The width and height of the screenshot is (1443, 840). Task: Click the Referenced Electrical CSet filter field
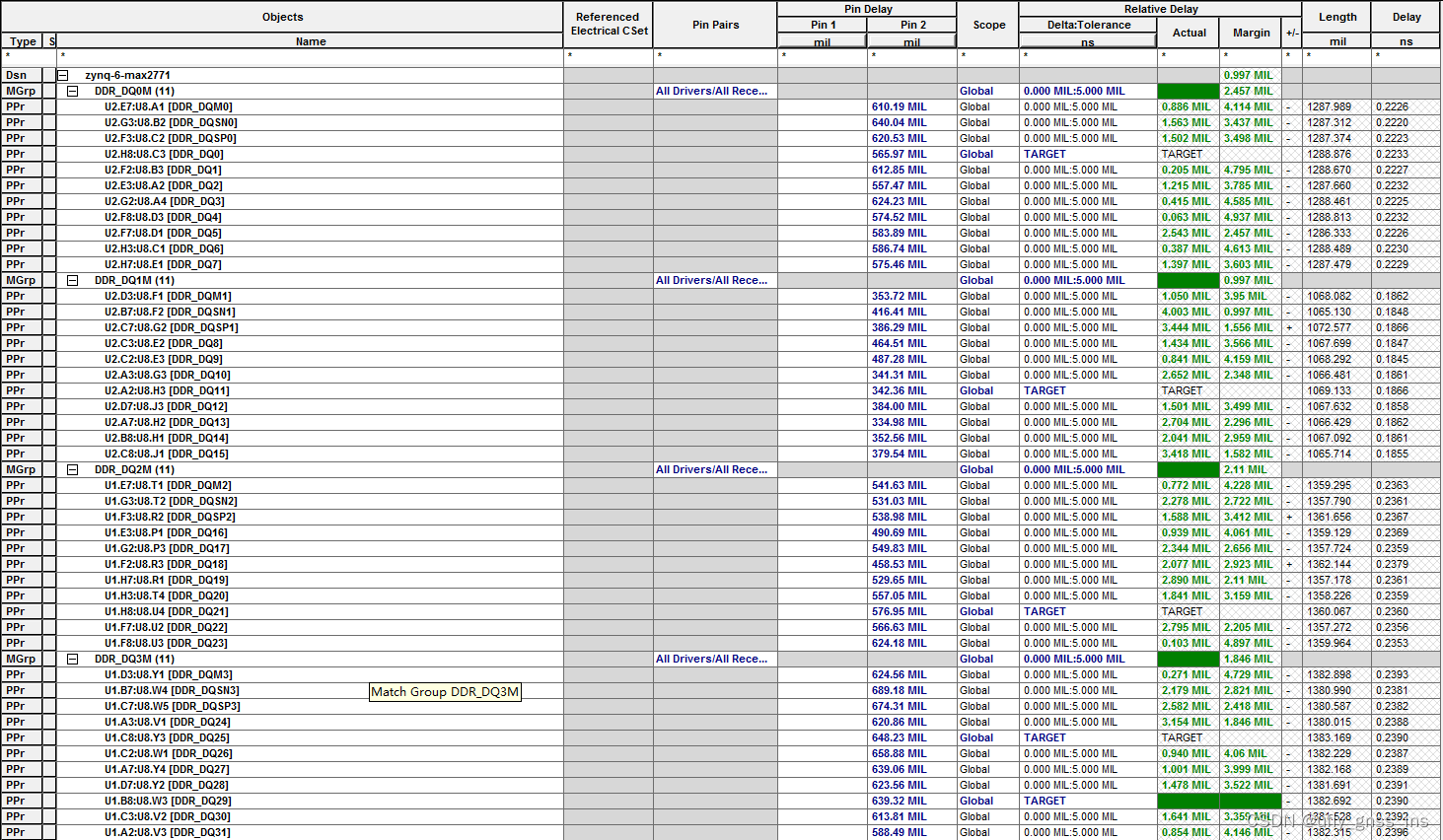609,56
